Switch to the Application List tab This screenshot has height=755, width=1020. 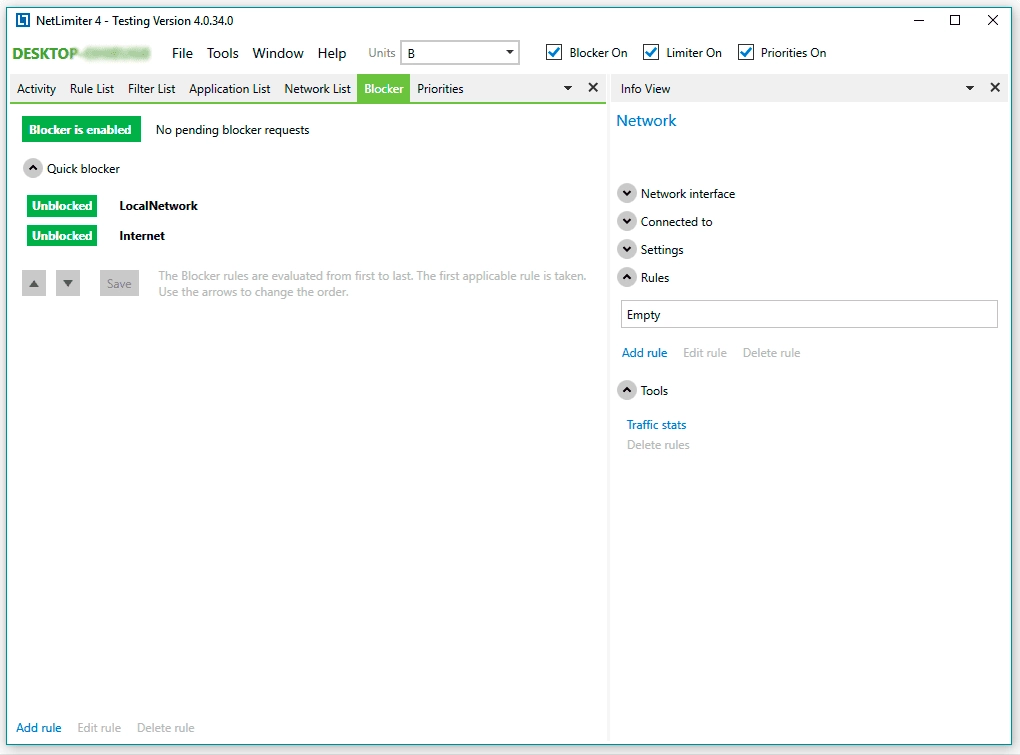pos(230,89)
